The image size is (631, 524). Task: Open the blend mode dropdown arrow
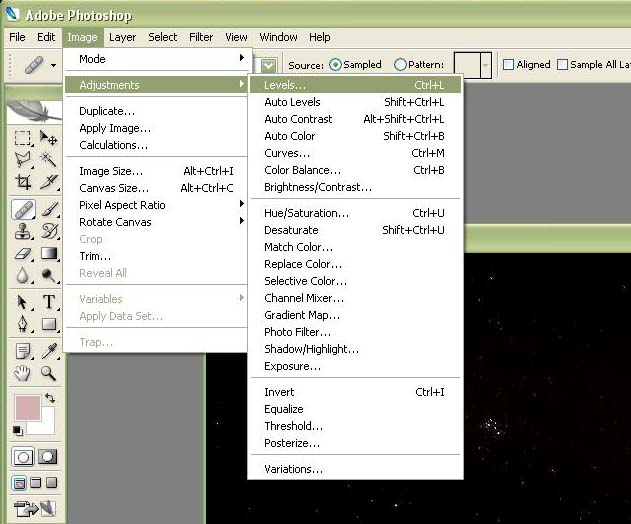(x=268, y=65)
